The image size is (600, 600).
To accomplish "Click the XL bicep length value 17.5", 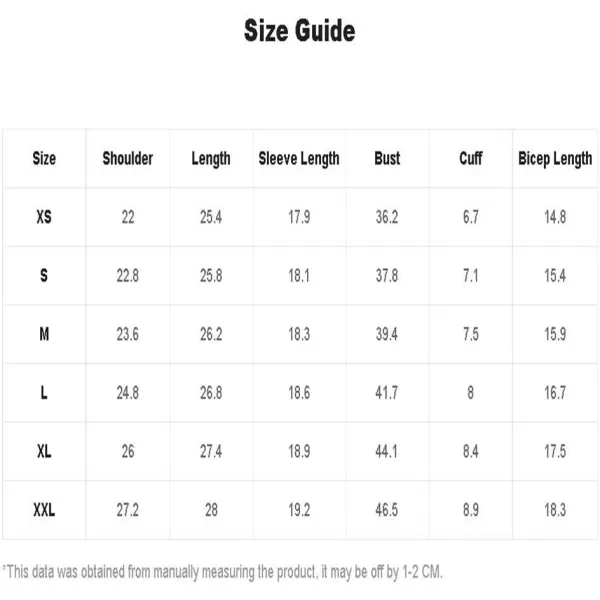I will (555, 451).
